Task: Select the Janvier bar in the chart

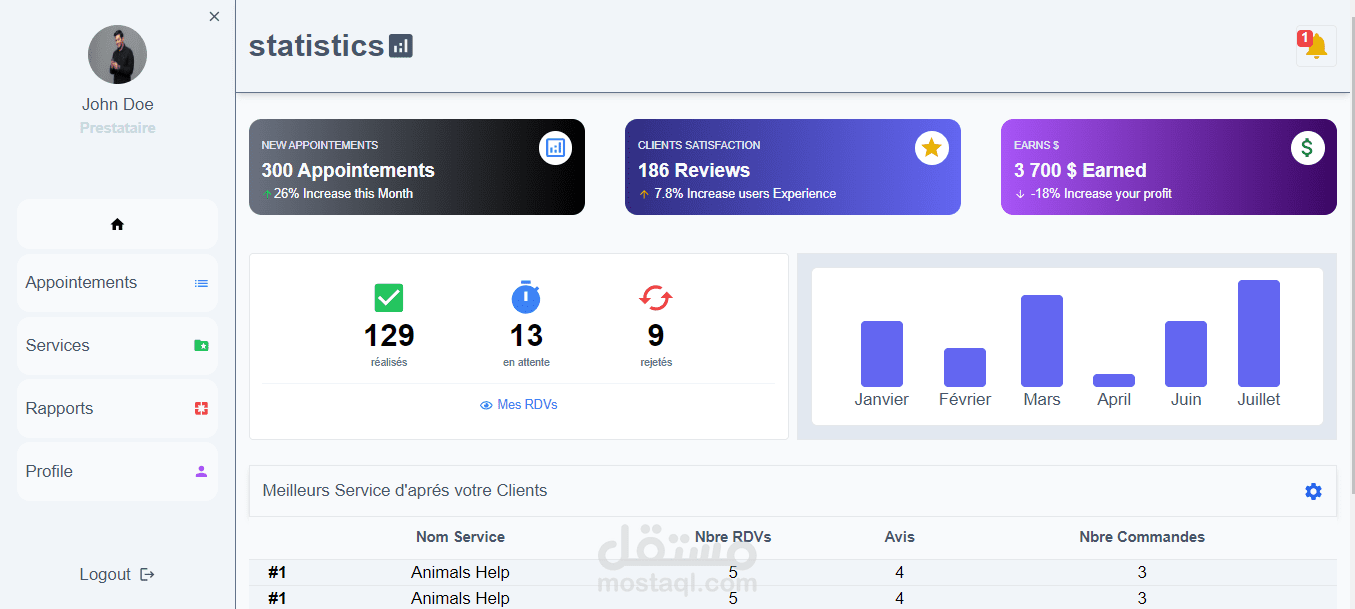Action: coord(882,354)
